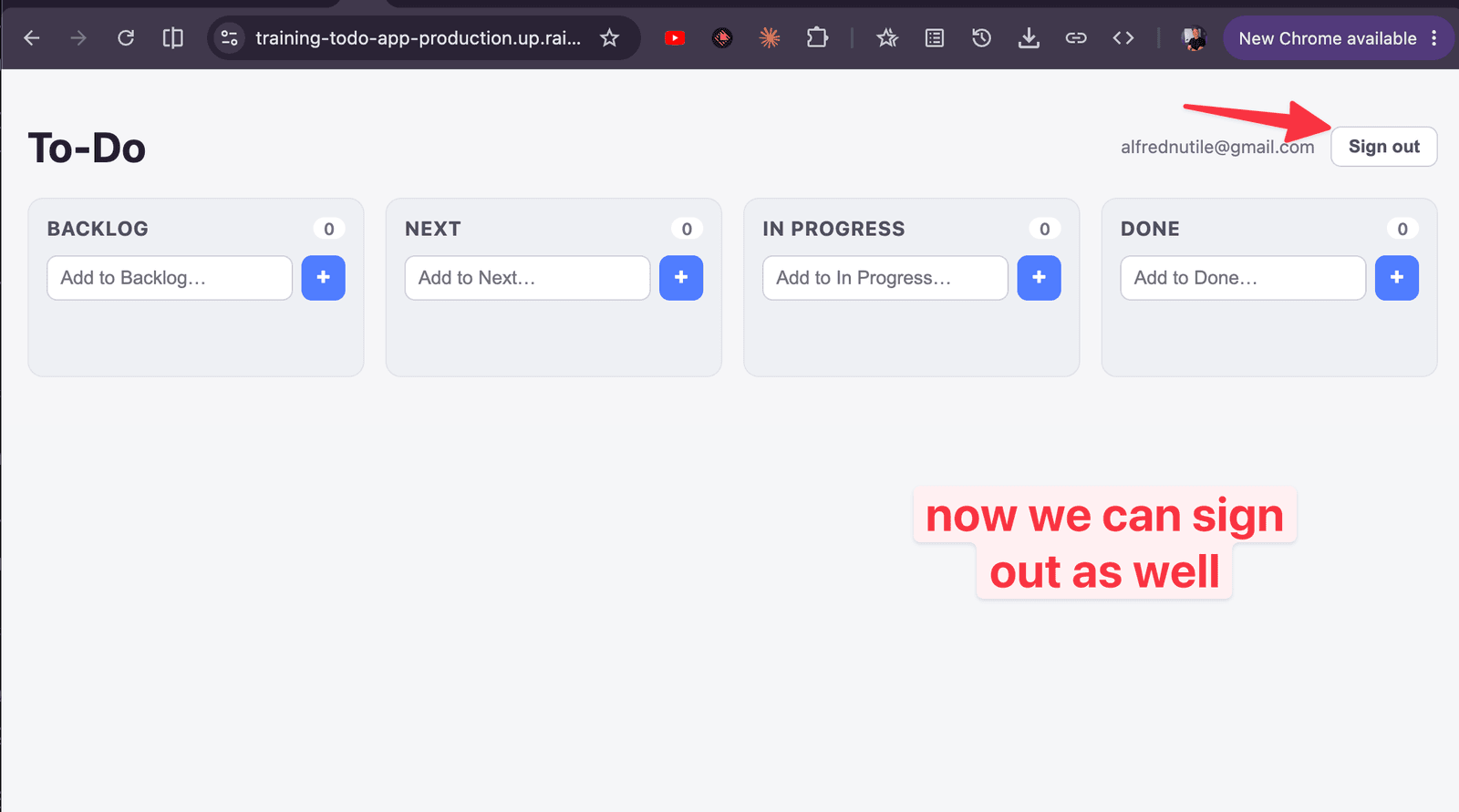Open browser Downloads icon
Image resolution: width=1459 pixels, height=812 pixels.
coord(1029,38)
